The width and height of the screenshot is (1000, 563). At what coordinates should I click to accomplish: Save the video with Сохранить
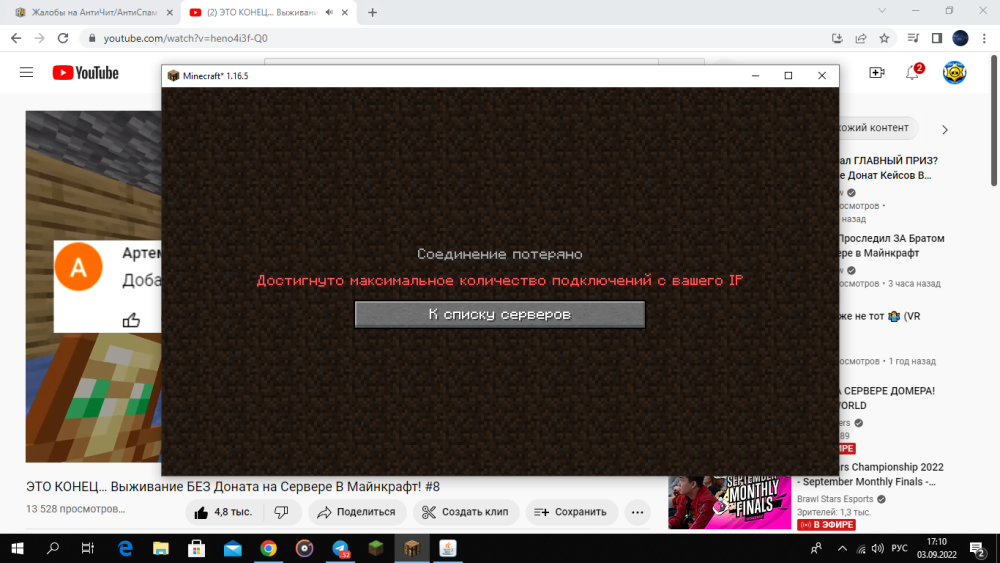[571, 512]
